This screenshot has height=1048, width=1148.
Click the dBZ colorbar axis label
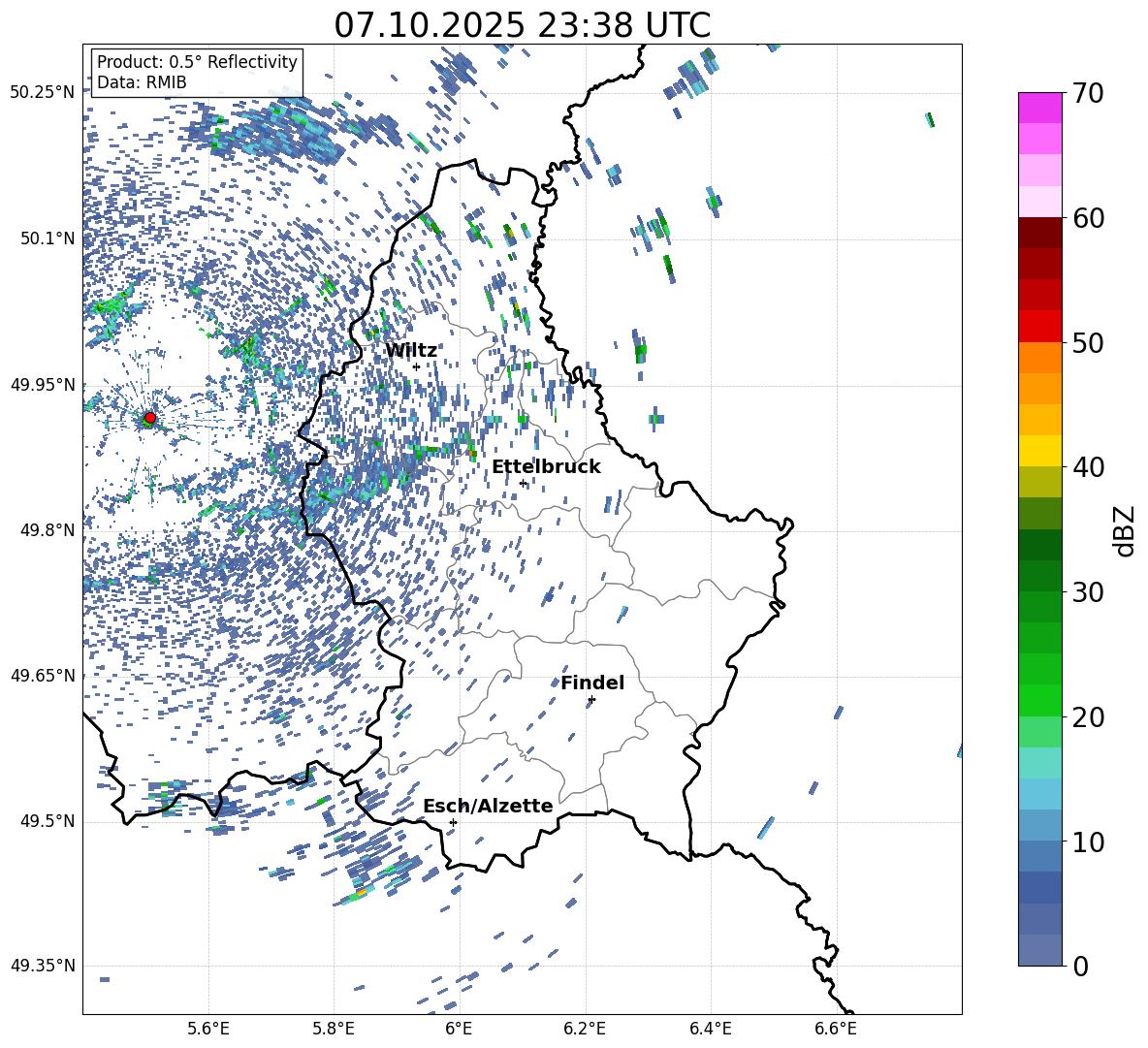[x=1124, y=530]
